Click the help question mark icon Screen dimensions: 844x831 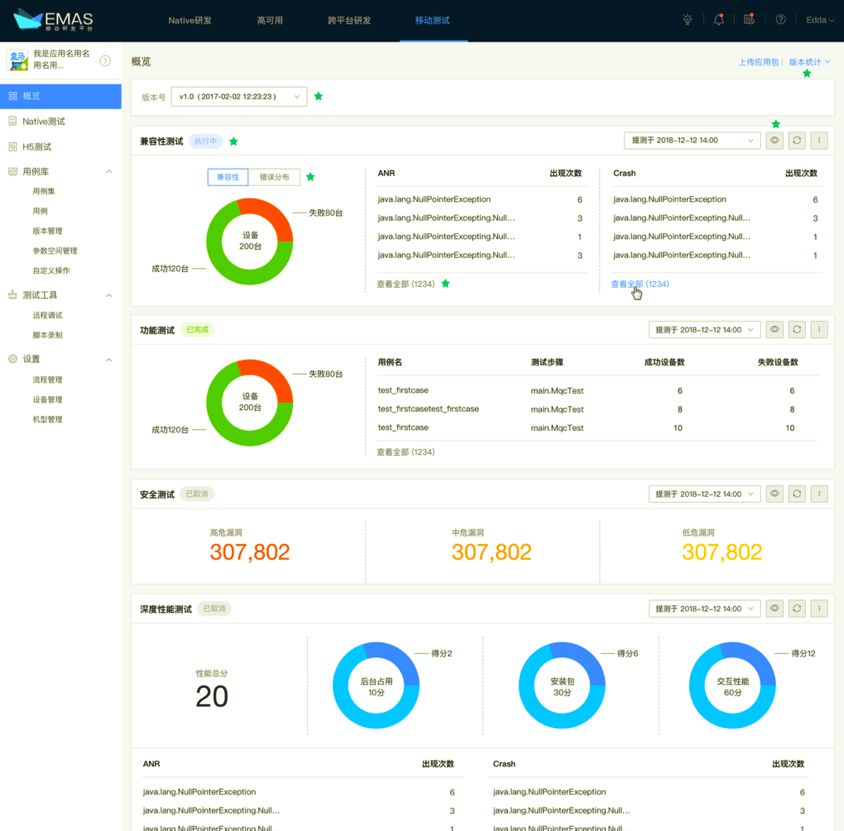(780, 20)
